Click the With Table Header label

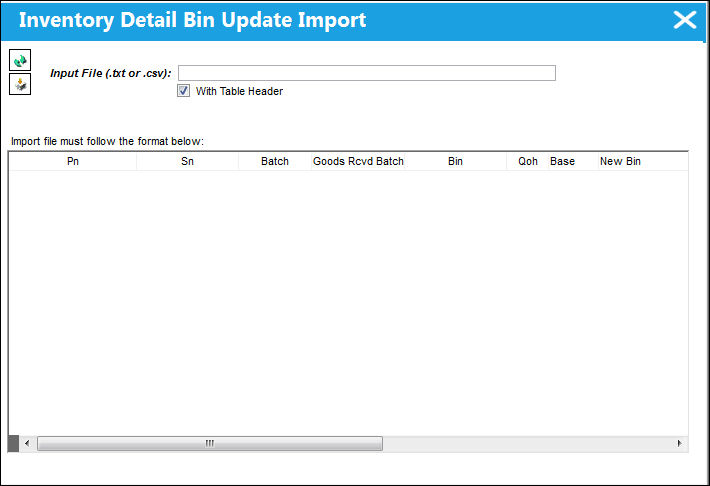click(239, 91)
